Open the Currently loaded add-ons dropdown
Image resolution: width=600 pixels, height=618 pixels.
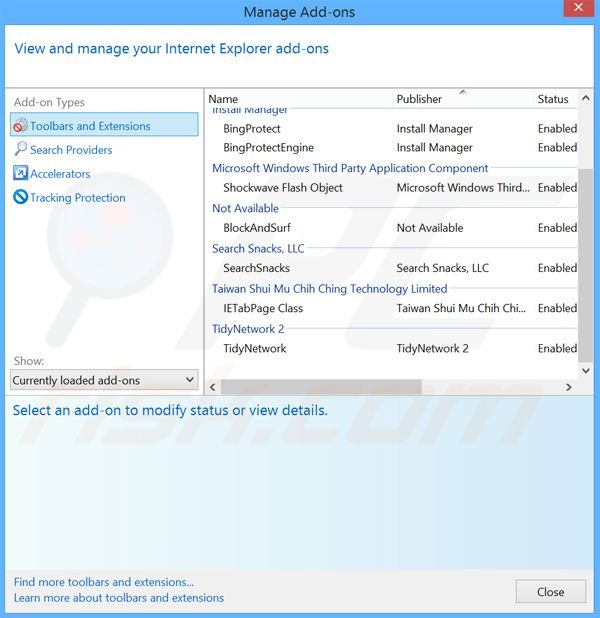pos(104,380)
